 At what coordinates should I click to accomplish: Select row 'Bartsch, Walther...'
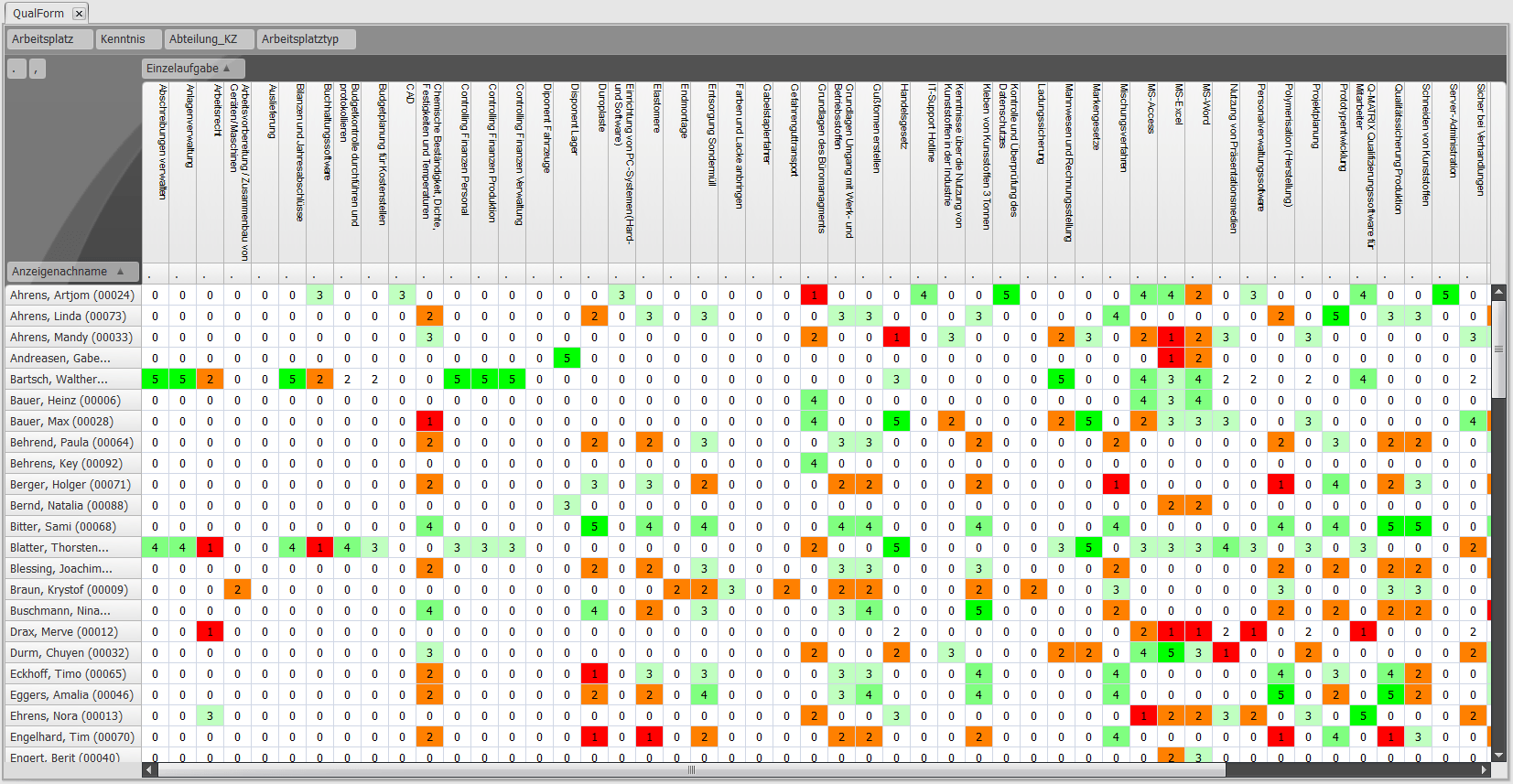[73, 380]
